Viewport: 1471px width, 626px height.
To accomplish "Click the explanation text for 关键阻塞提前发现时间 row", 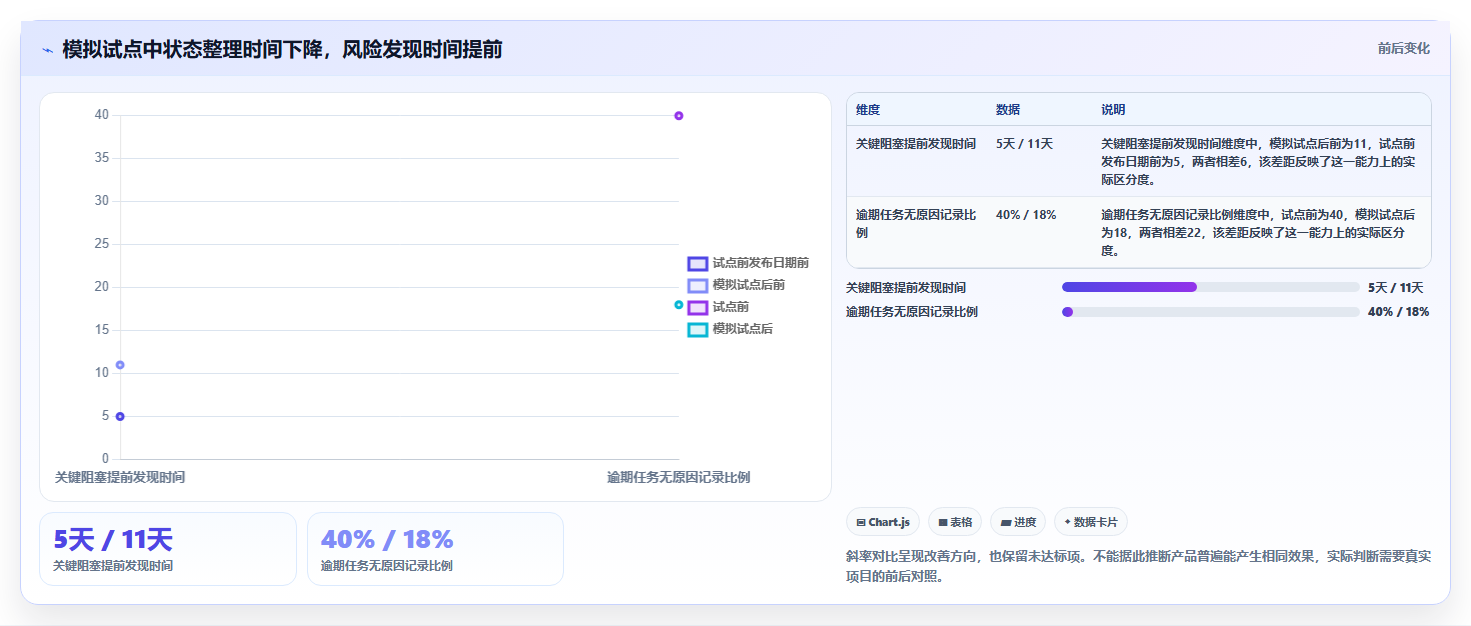I will [1260, 162].
